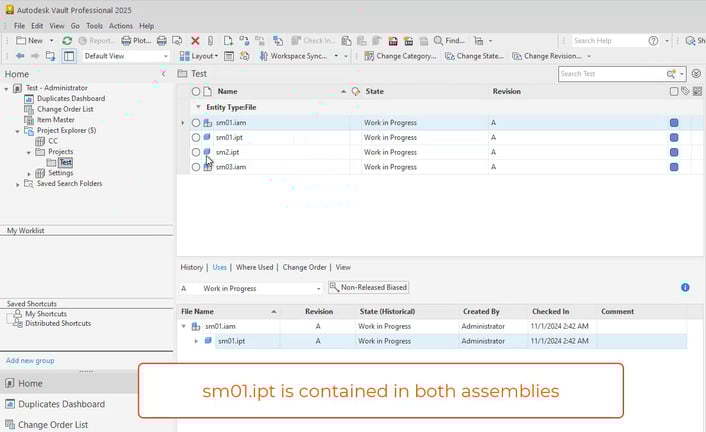
Task: Open the File menu
Action: tap(19, 26)
